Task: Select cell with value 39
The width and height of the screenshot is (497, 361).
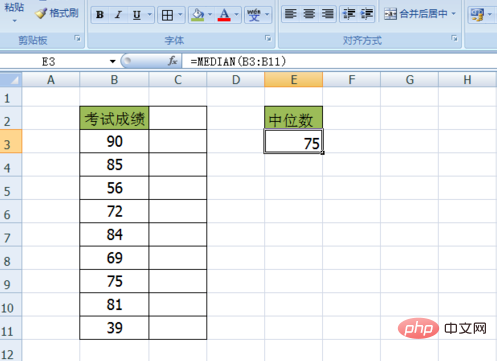Action: [x=114, y=328]
